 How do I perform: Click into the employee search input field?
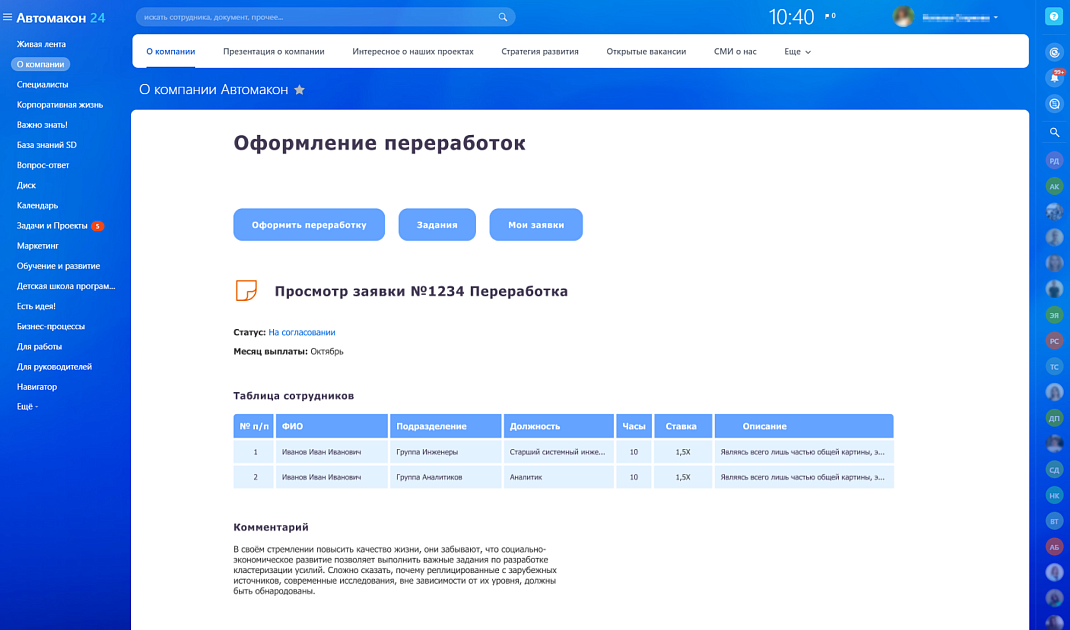(x=315, y=17)
